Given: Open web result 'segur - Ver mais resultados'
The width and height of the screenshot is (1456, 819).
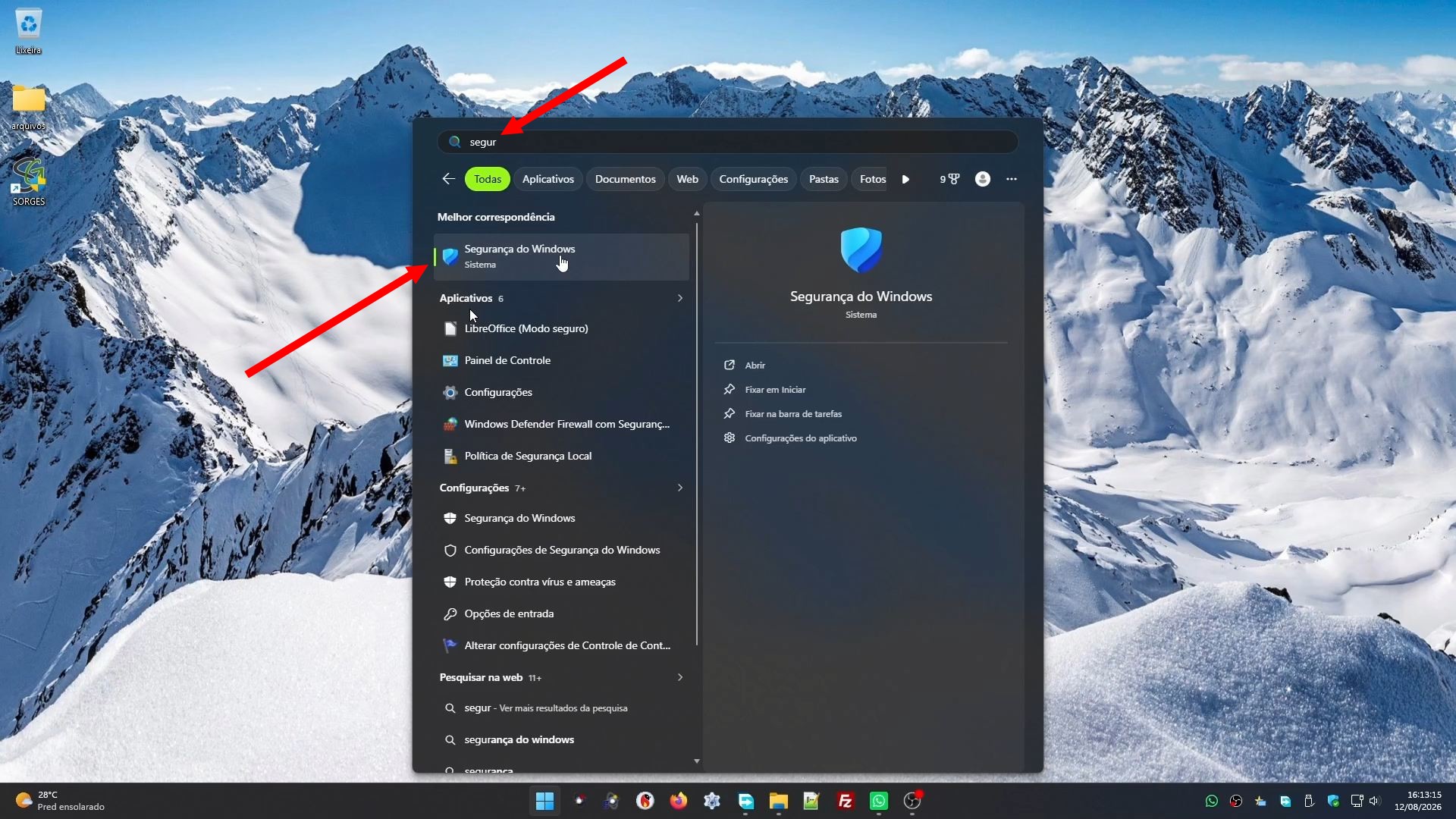Looking at the screenshot, I should pos(561,708).
